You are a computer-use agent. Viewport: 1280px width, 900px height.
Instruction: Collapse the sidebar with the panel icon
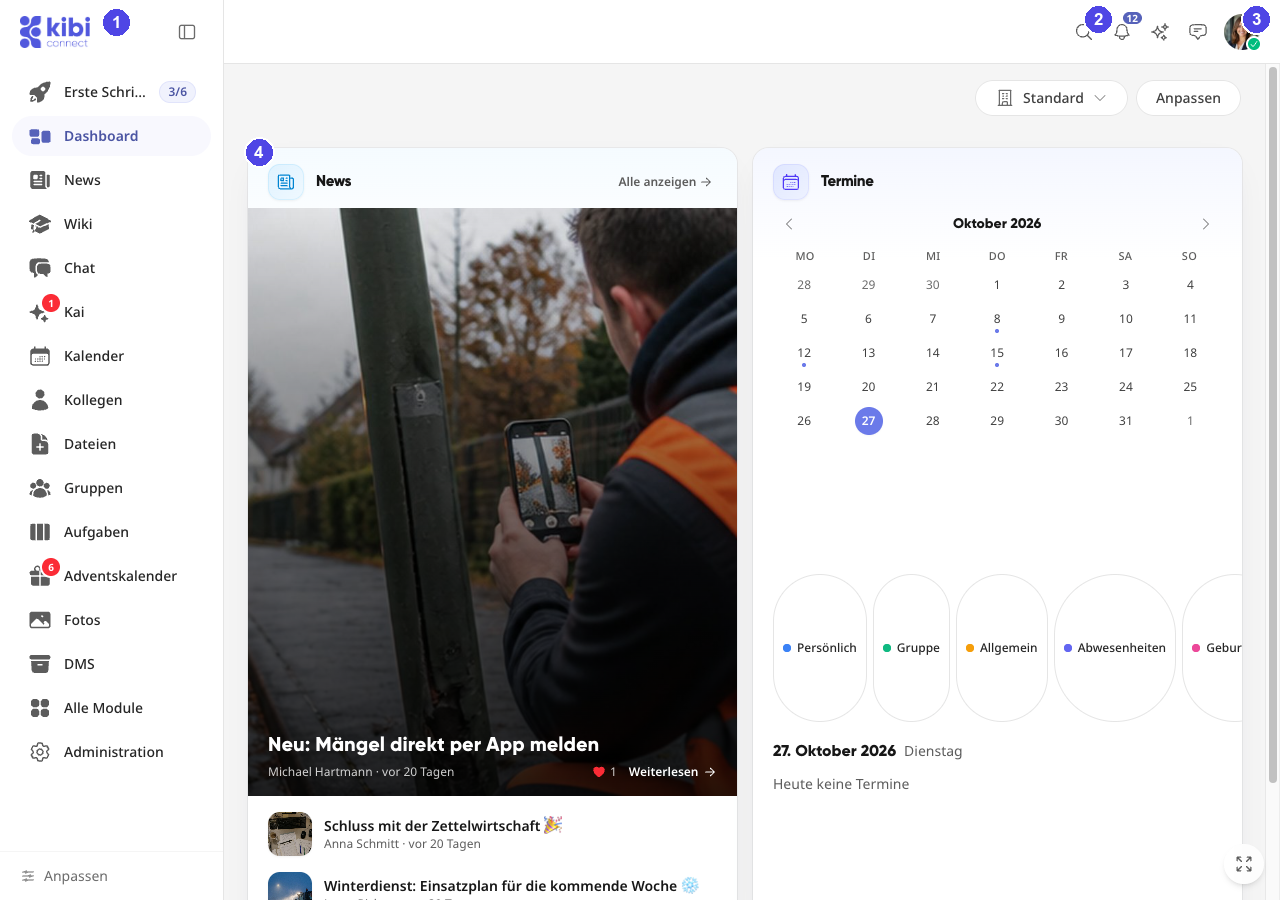[187, 32]
